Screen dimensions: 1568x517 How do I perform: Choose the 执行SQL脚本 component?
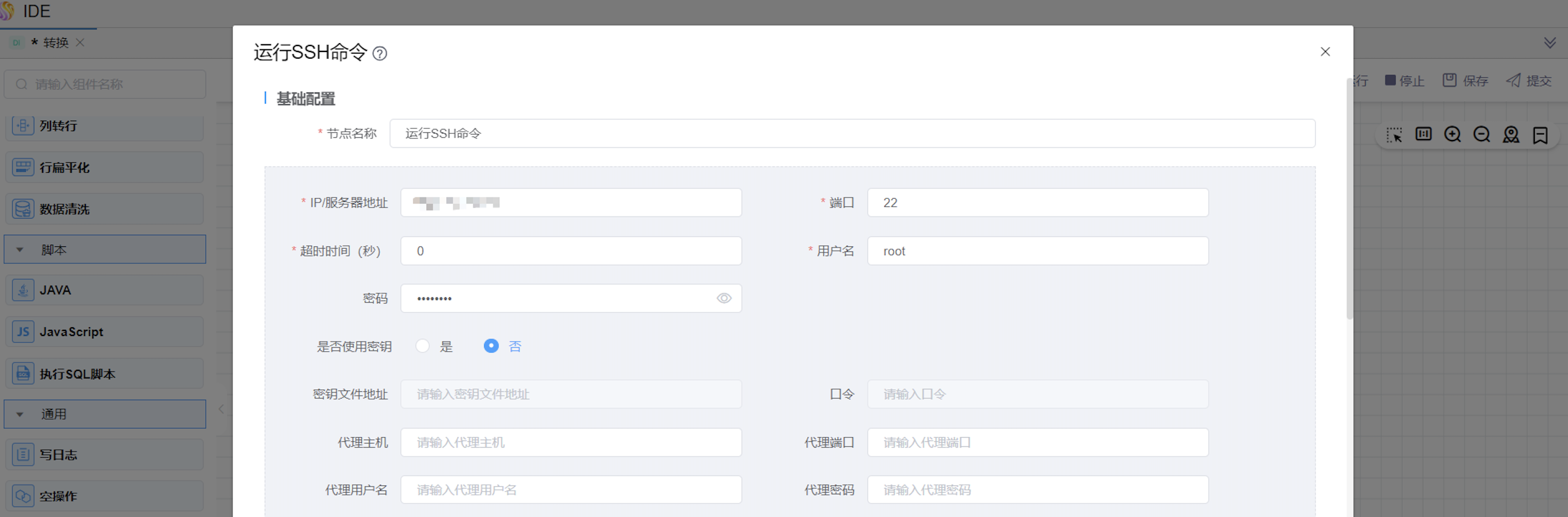[x=104, y=374]
